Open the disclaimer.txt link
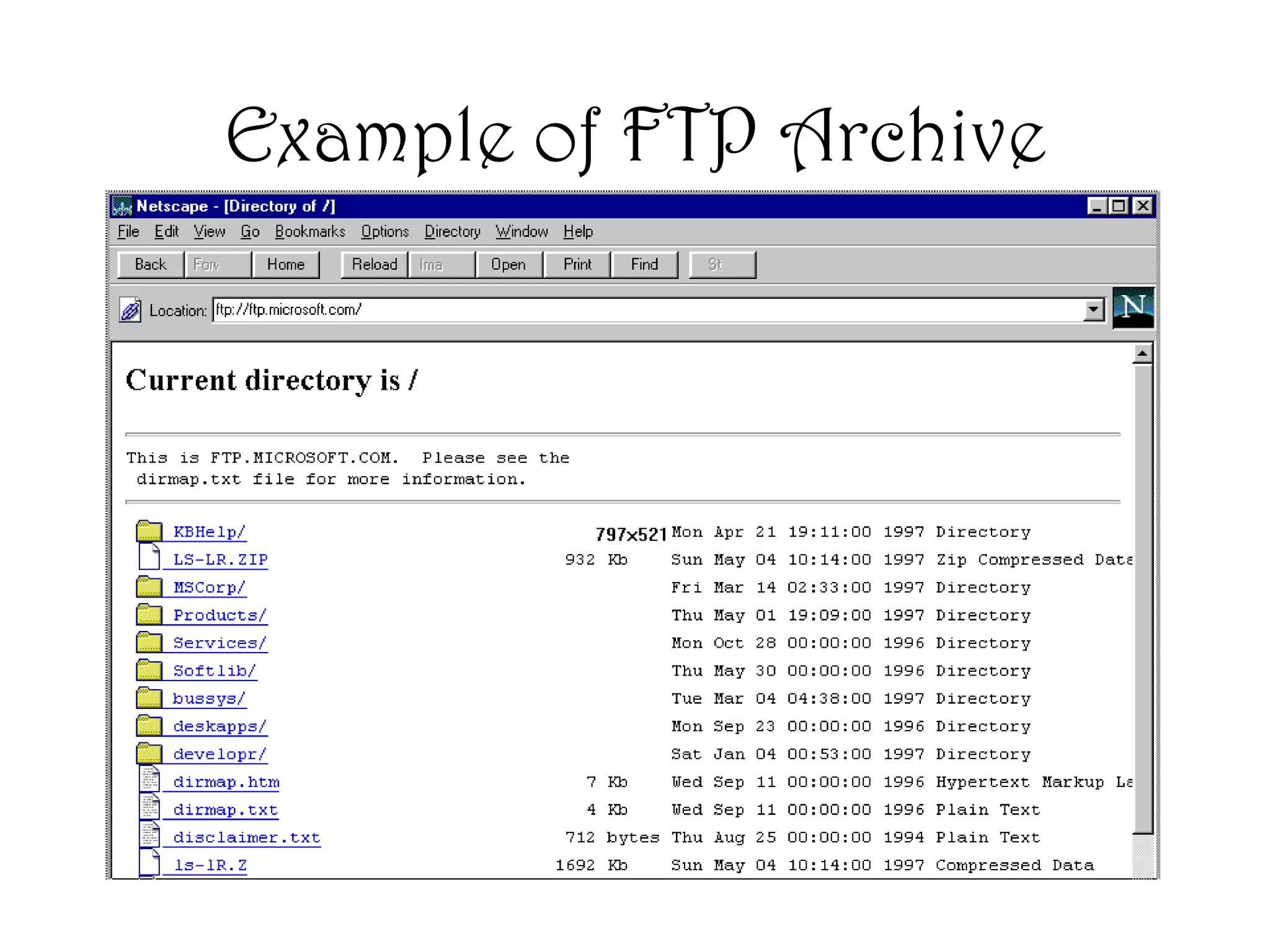Screen dimensions: 1270x952 coord(247,838)
